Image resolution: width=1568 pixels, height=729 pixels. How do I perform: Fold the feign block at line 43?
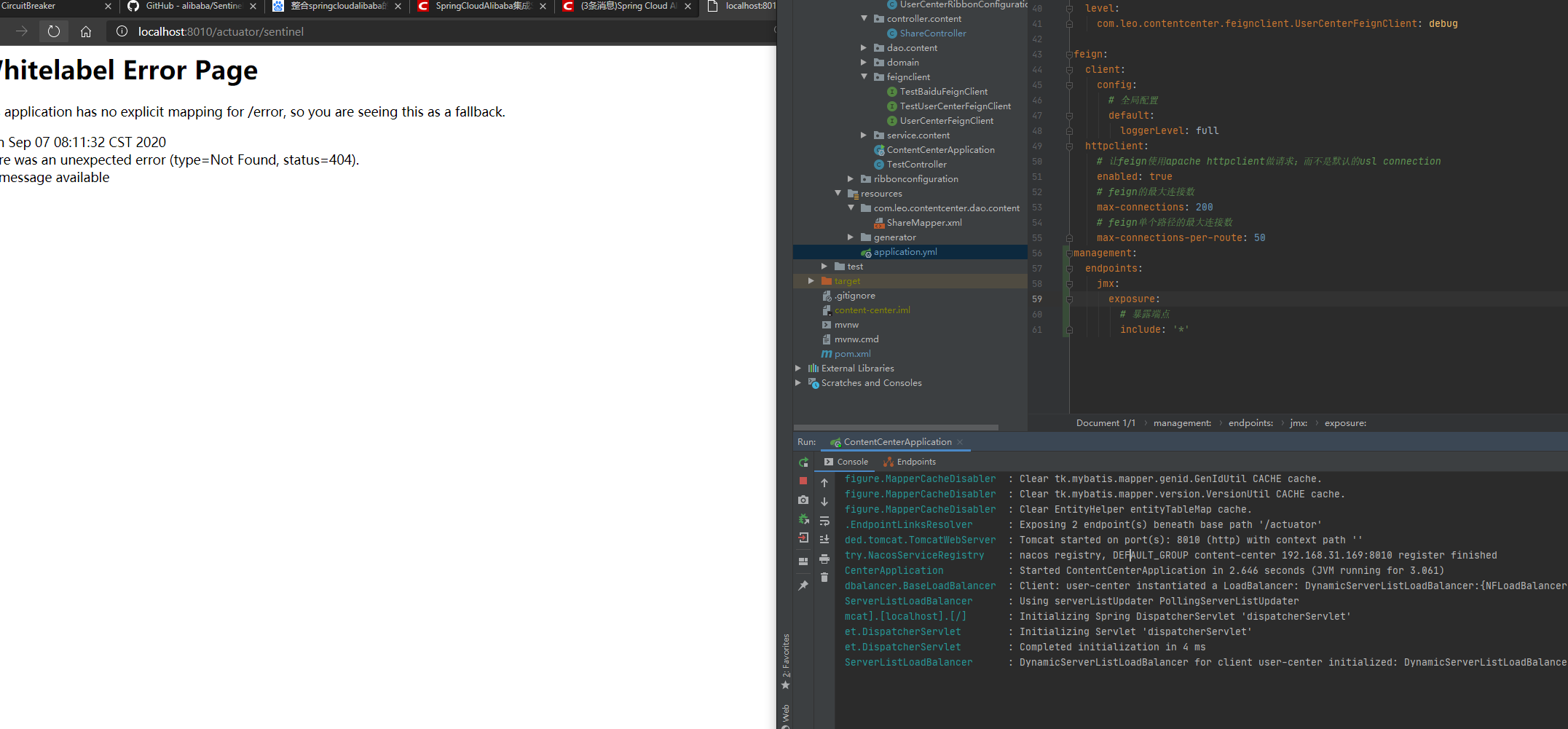point(1069,55)
